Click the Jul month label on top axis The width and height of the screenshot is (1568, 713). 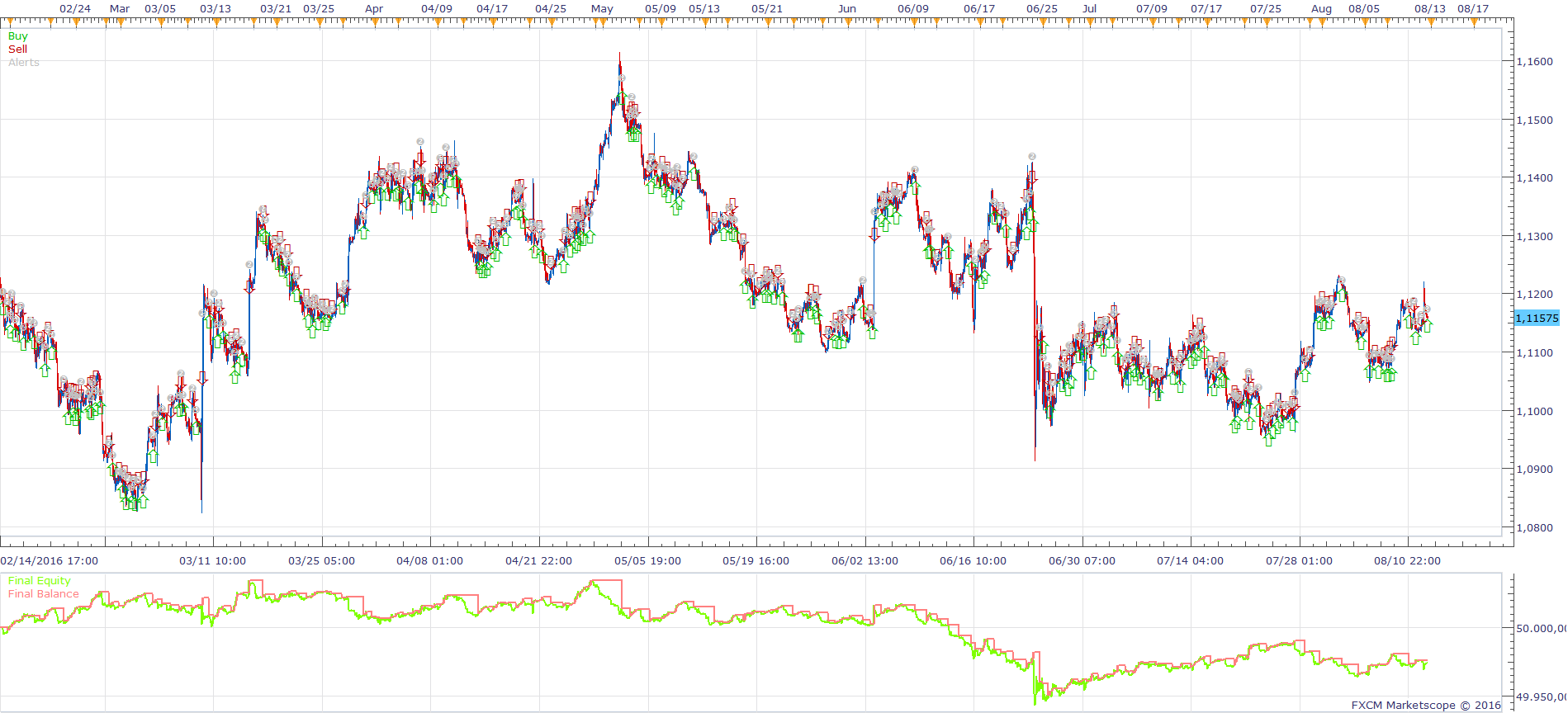pyautogui.click(x=1090, y=9)
